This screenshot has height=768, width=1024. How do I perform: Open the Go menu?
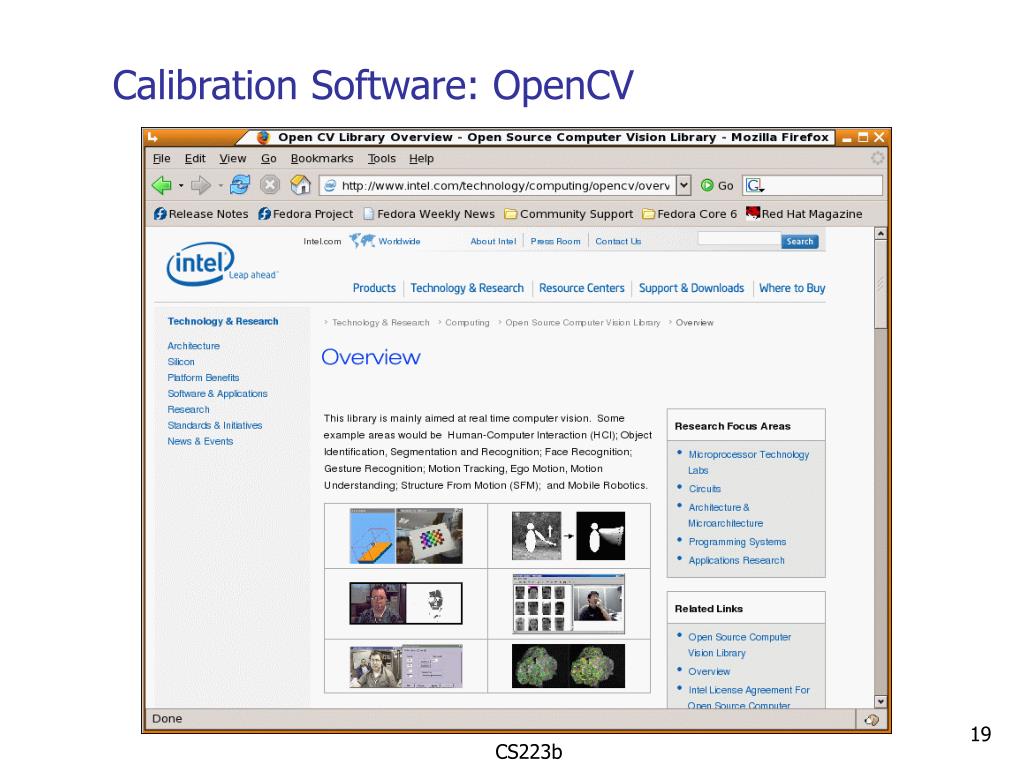click(268, 158)
